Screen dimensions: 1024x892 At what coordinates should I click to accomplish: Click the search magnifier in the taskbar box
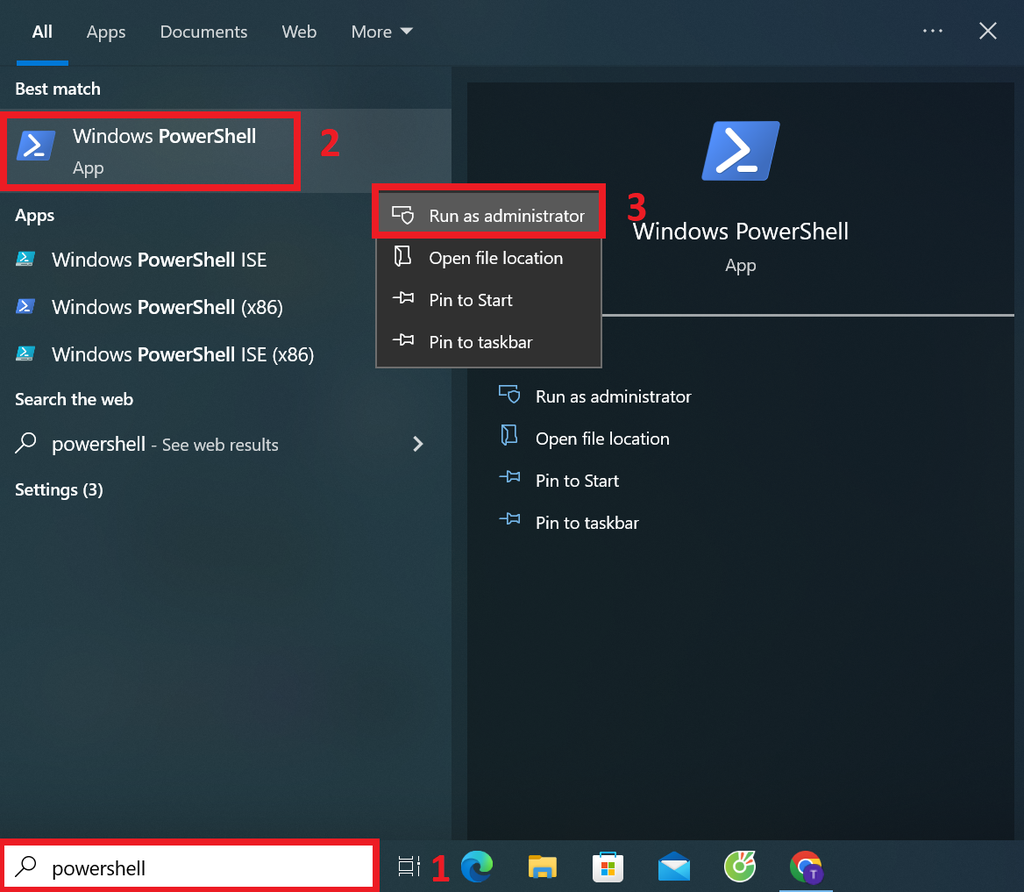26,867
